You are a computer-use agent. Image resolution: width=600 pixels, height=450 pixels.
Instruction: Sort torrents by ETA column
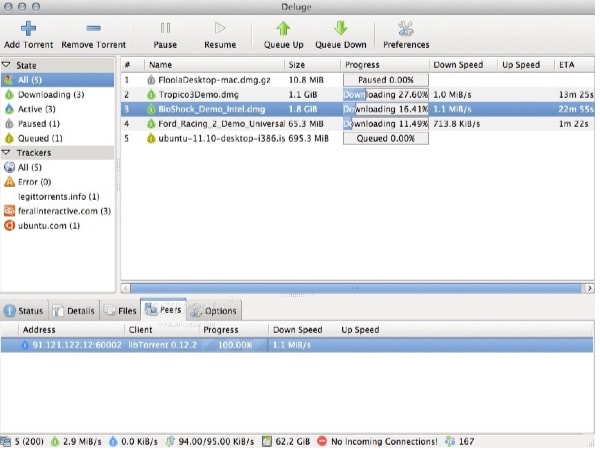574,65
